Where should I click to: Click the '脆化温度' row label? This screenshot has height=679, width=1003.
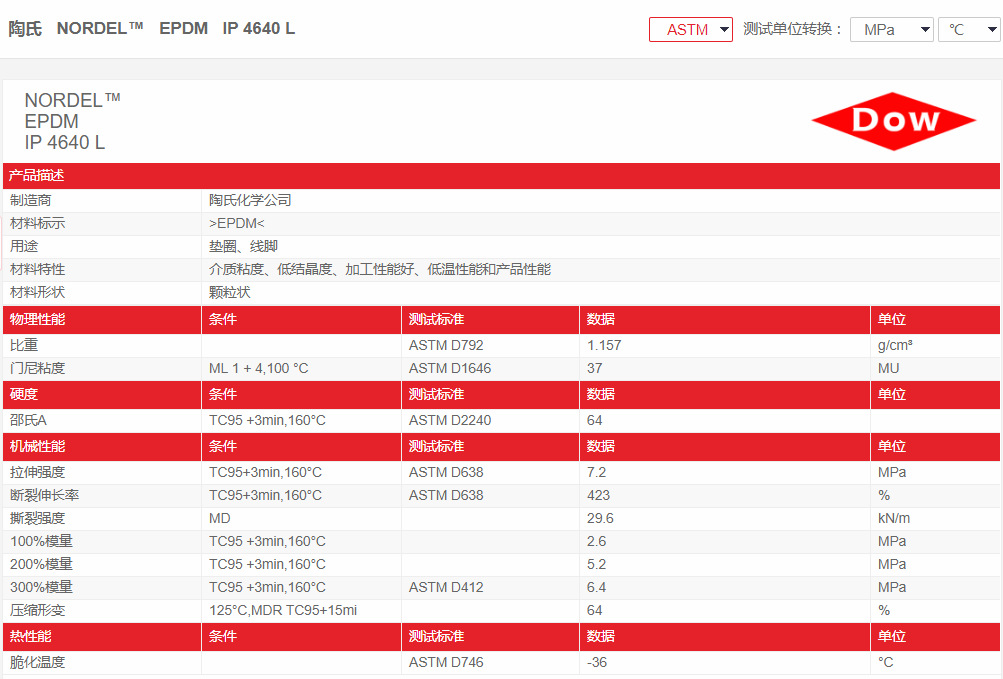coord(38,662)
